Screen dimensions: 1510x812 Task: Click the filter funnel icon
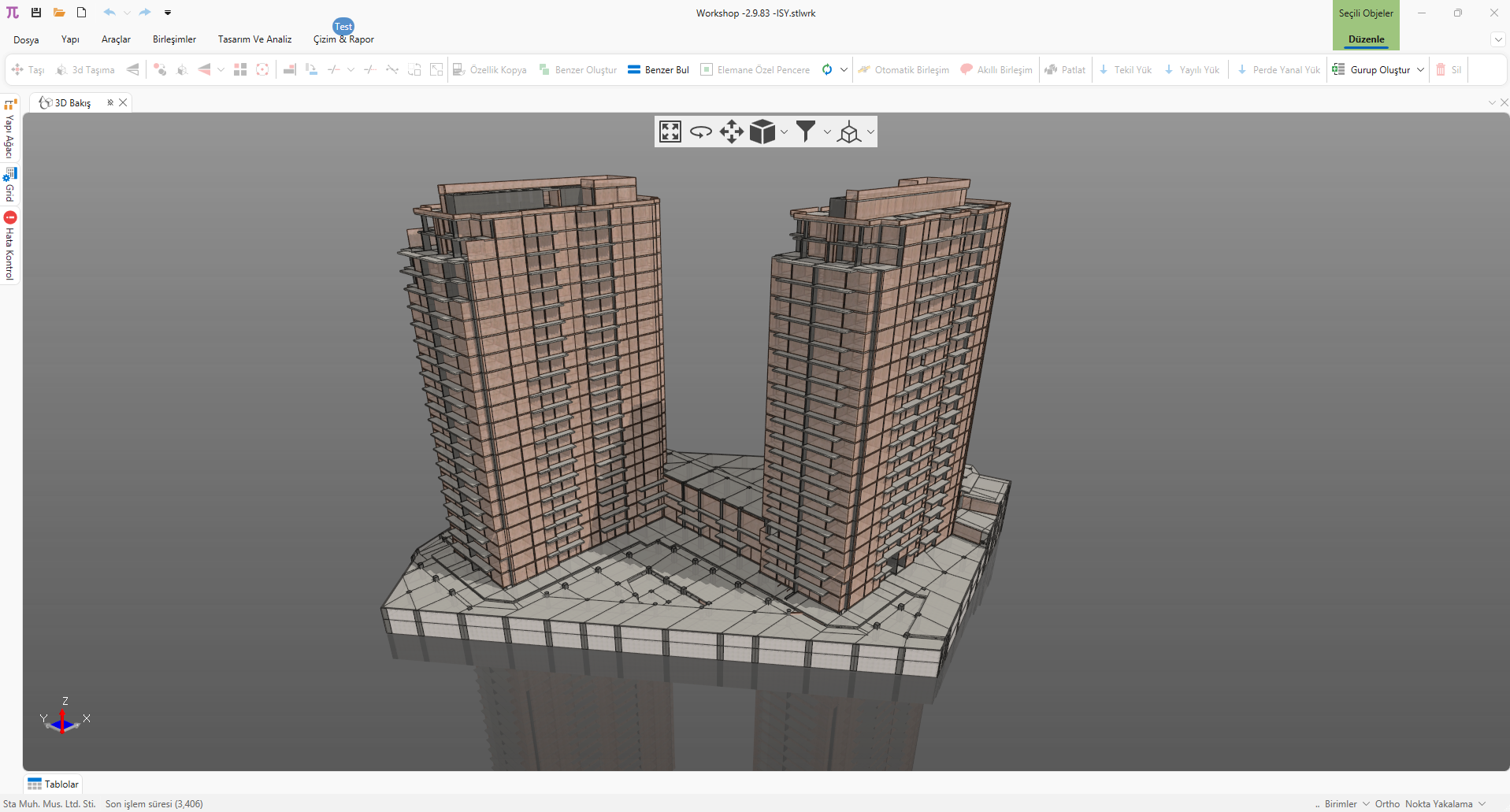pos(805,132)
